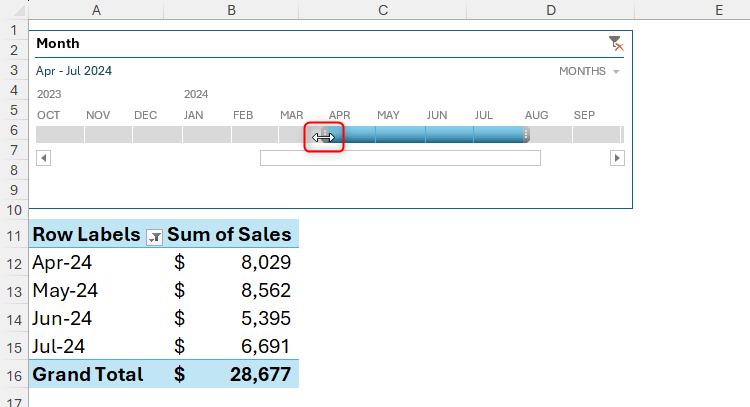This screenshot has height=407, width=750.
Task: Select the Jun-24 row label cell
Action: coord(96,319)
